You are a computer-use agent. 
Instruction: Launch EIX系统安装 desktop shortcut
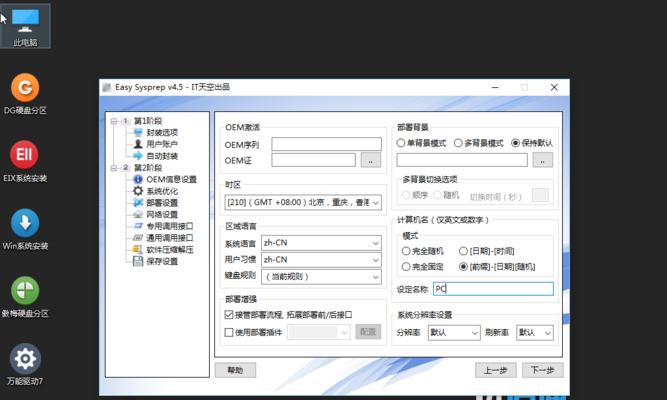25,162
